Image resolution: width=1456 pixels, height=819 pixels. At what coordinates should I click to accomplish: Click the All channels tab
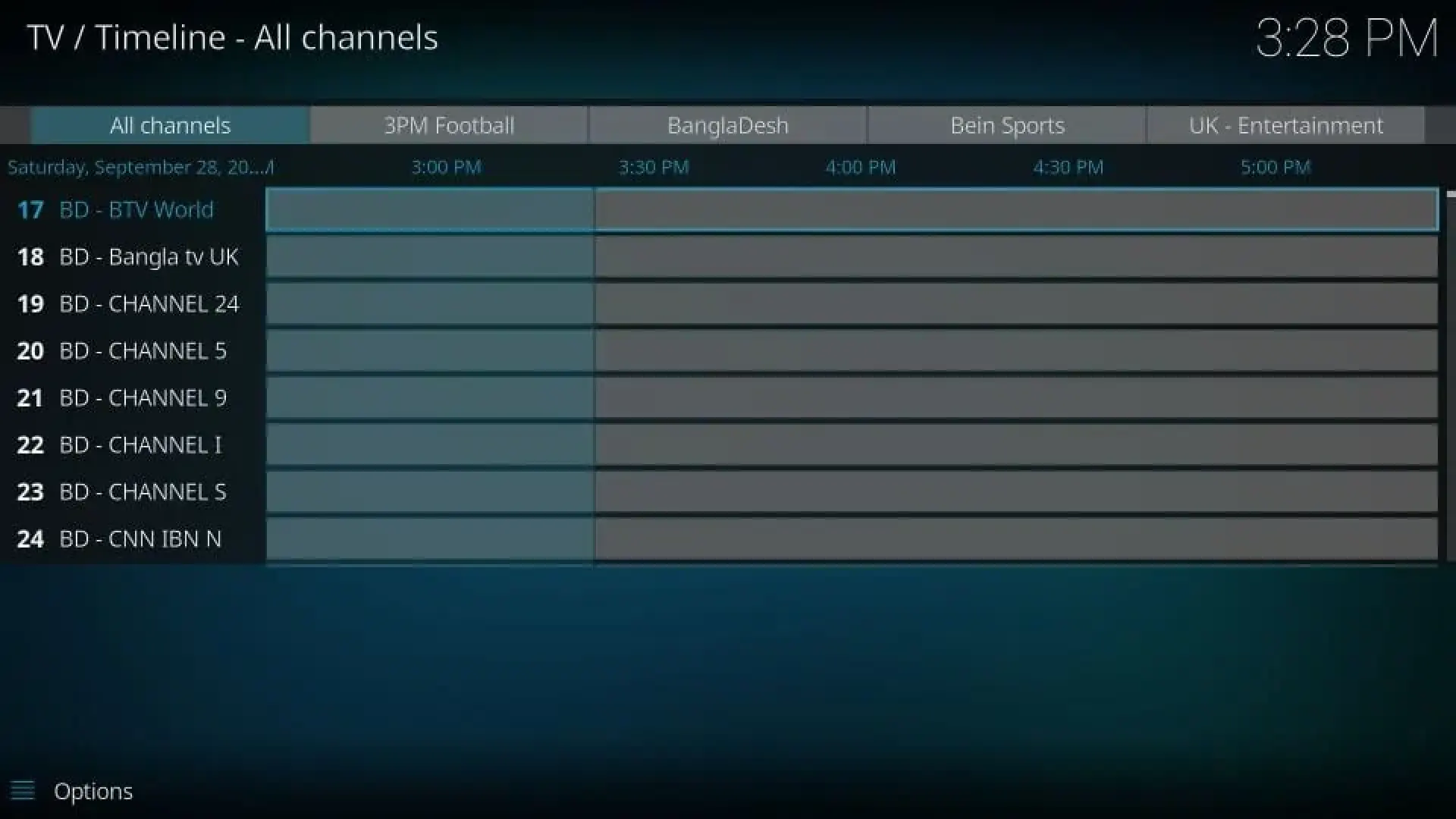click(x=170, y=125)
